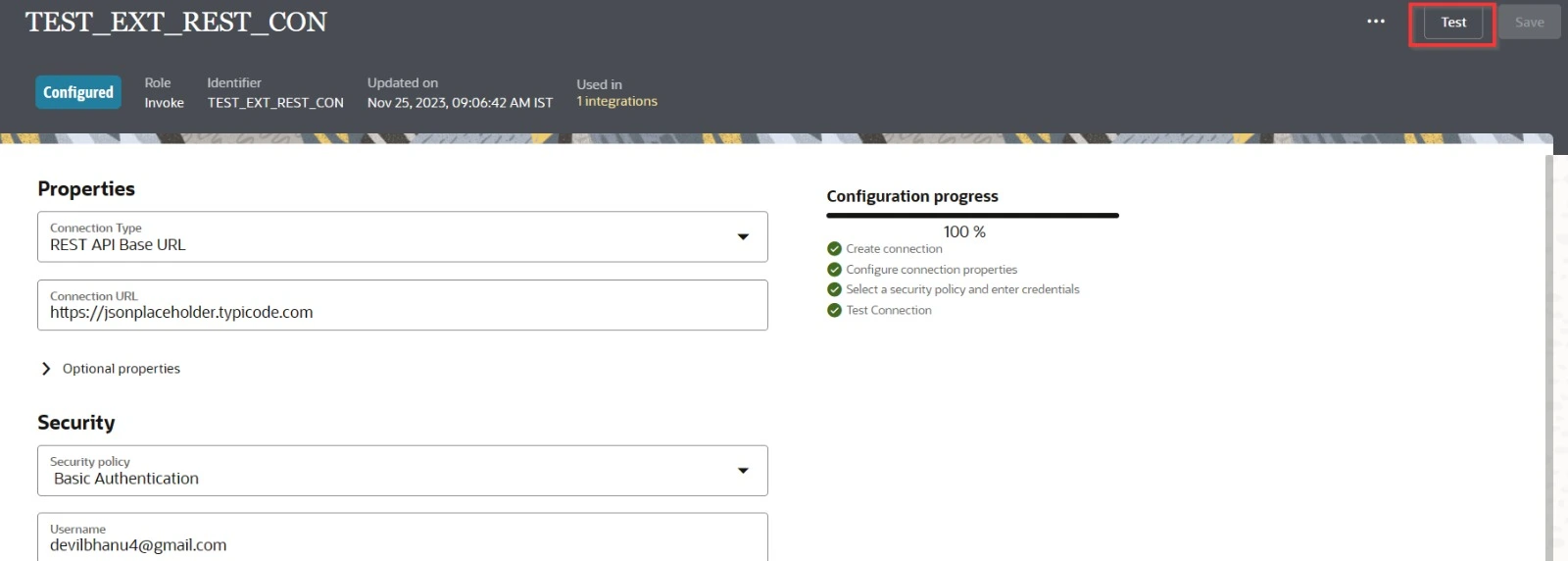Click the Save button

1528,23
